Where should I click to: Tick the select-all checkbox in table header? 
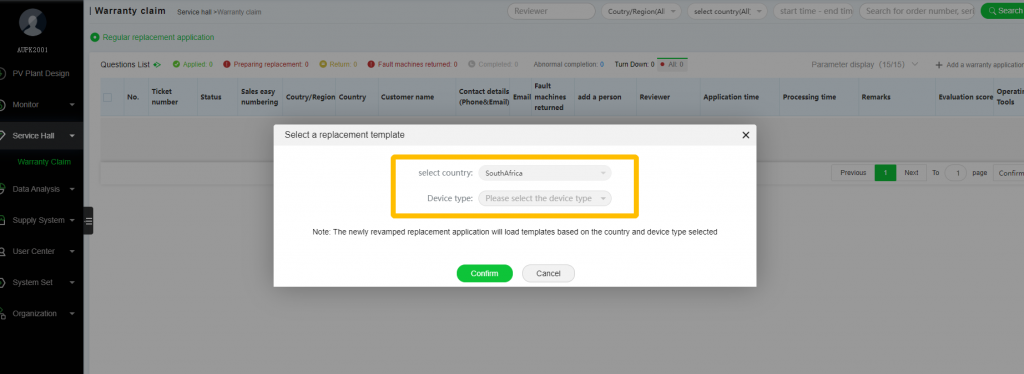coord(108,97)
